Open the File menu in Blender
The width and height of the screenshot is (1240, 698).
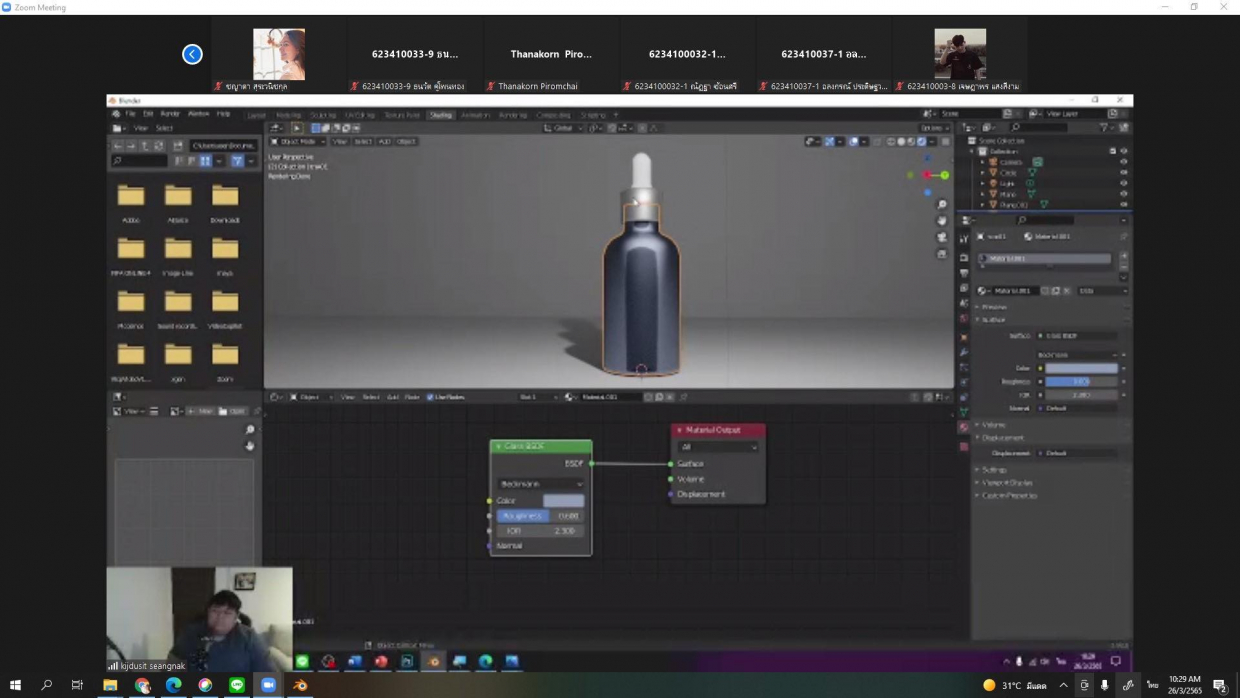tap(130, 114)
